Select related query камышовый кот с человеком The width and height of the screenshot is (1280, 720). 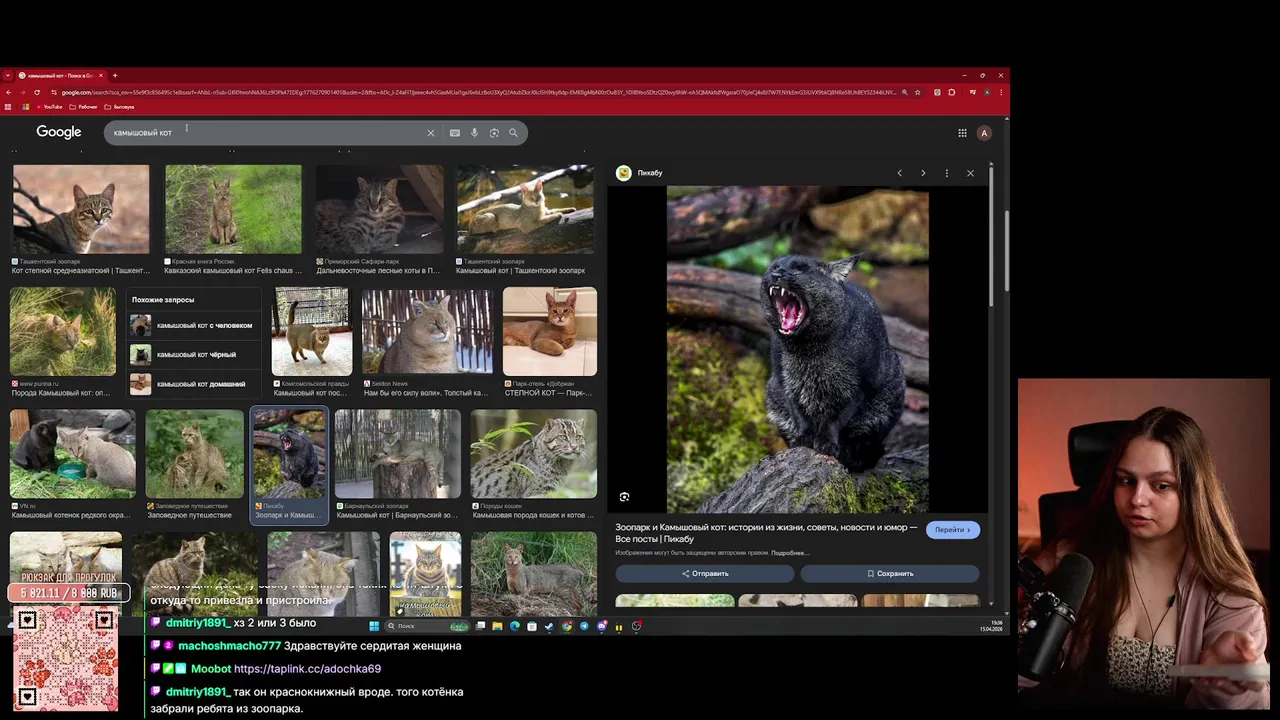click(195, 325)
